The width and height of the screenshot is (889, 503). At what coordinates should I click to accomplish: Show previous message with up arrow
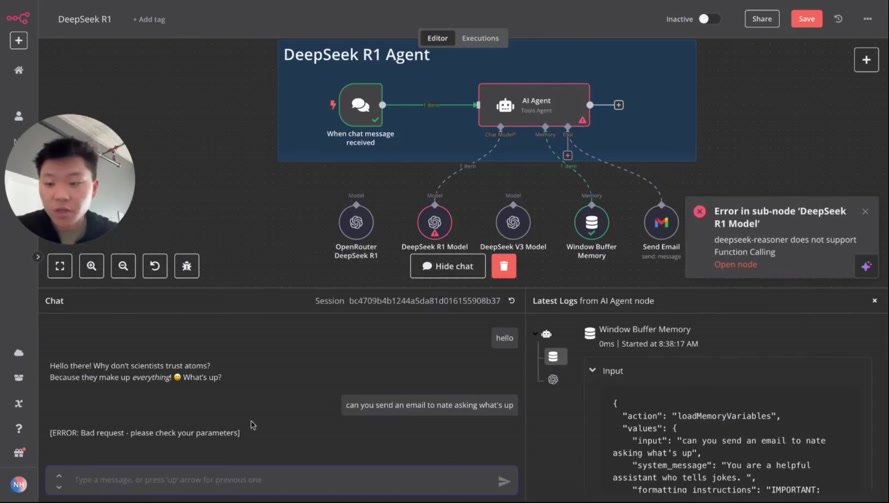[x=59, y=475]
